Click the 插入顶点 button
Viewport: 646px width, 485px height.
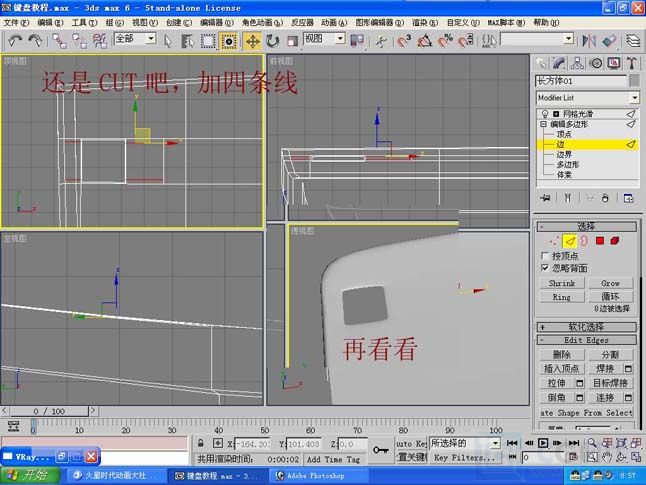562,368
